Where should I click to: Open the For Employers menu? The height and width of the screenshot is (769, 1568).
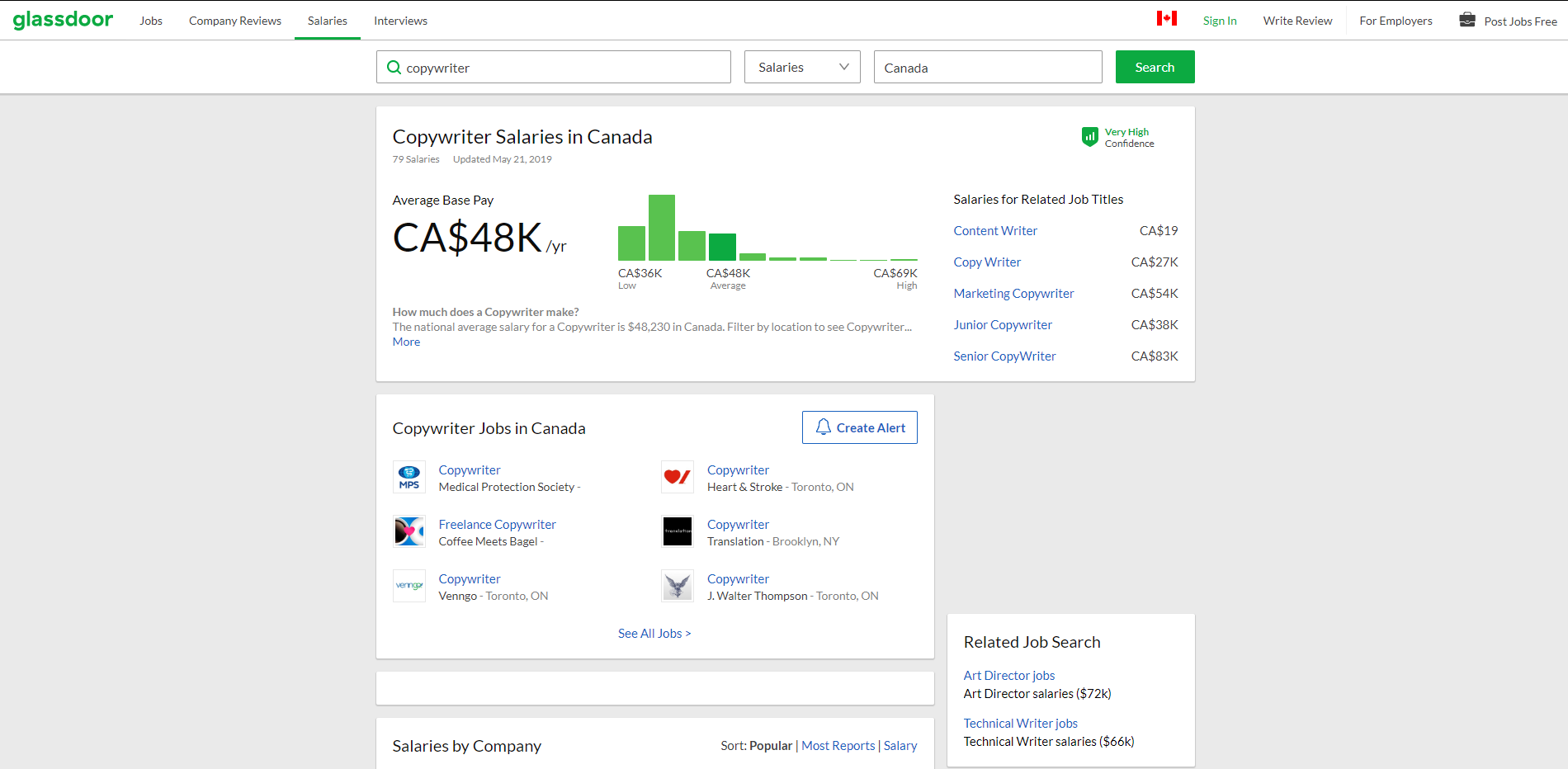tap(1396, 21)
